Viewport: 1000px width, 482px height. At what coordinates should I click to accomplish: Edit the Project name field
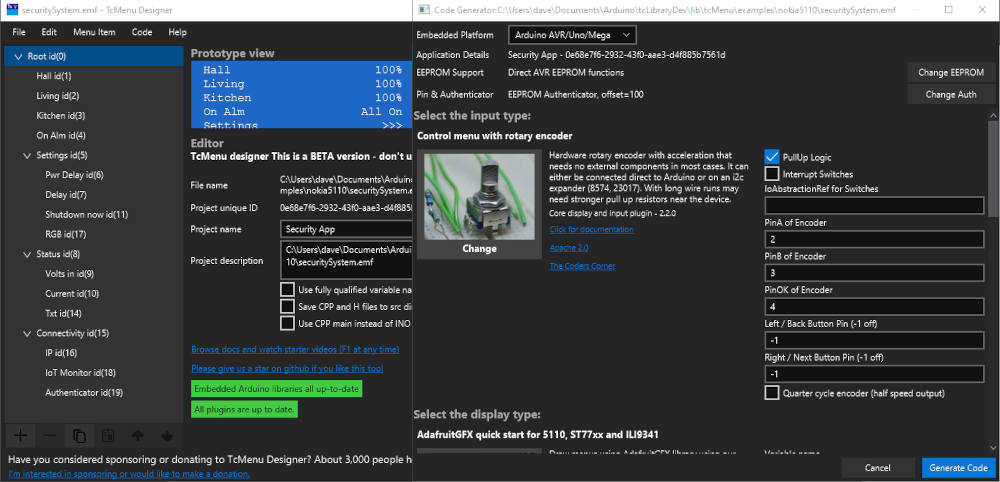point(346,229)
